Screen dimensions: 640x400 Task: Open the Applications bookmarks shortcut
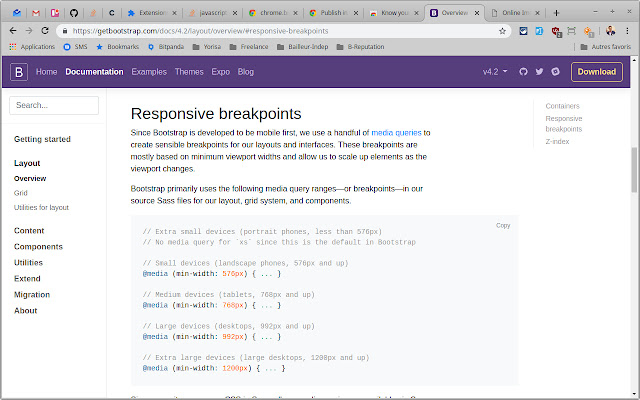pos(32,47)
